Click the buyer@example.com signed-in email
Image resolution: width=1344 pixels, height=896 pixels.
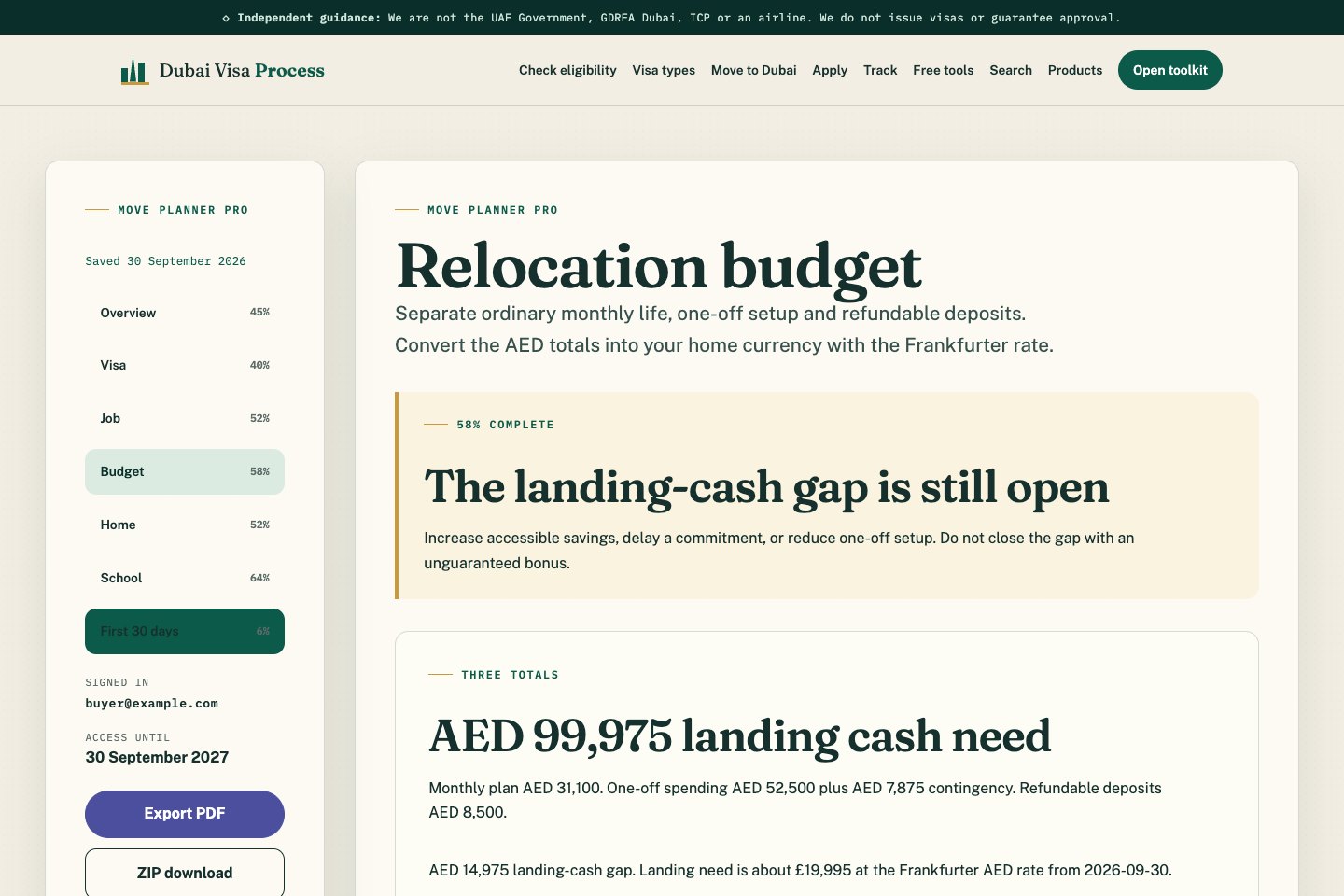click(x=151, y=704)
